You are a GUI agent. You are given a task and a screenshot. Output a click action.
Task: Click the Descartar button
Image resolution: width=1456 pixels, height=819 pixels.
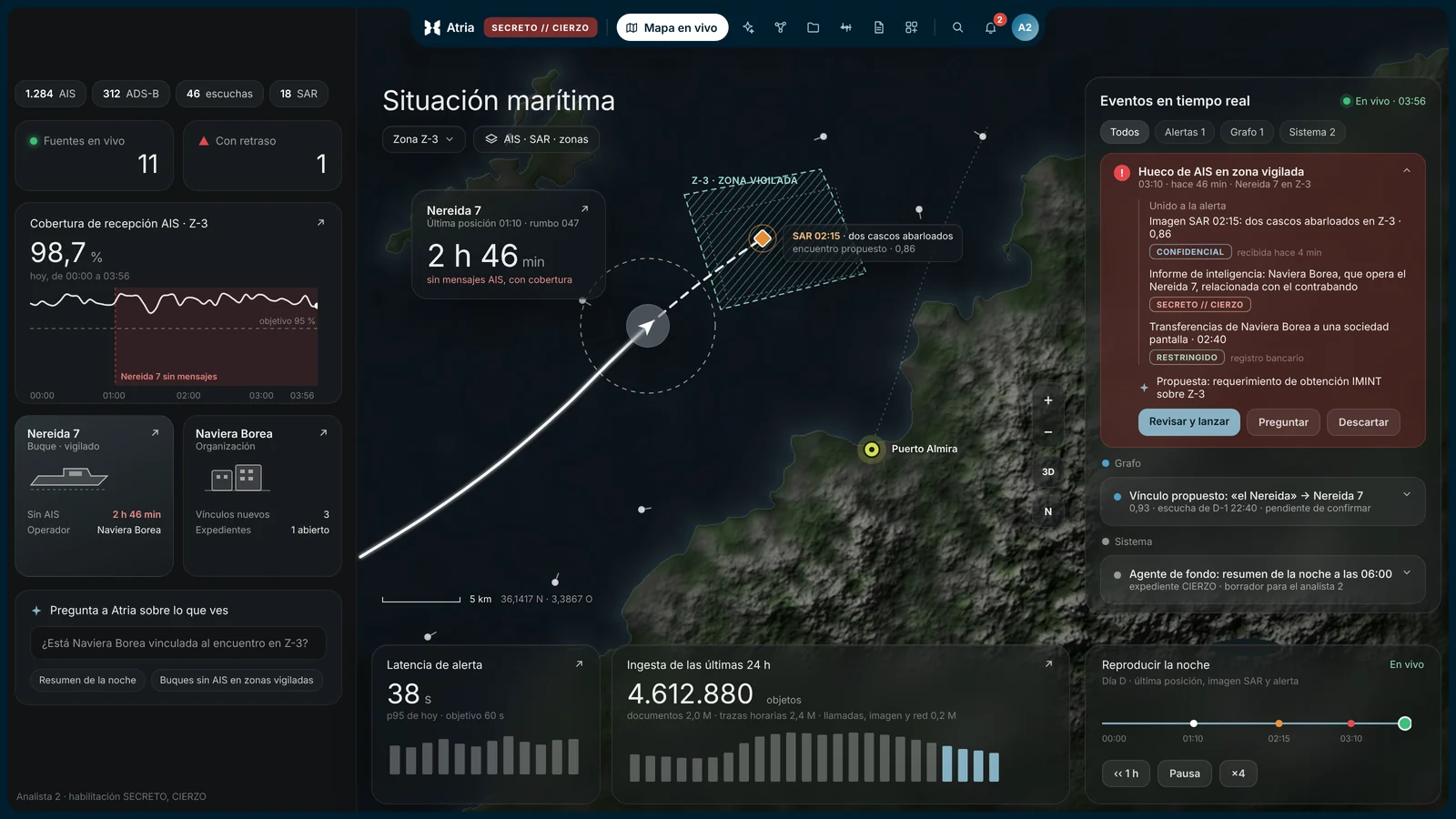[x=1363, y=422]
